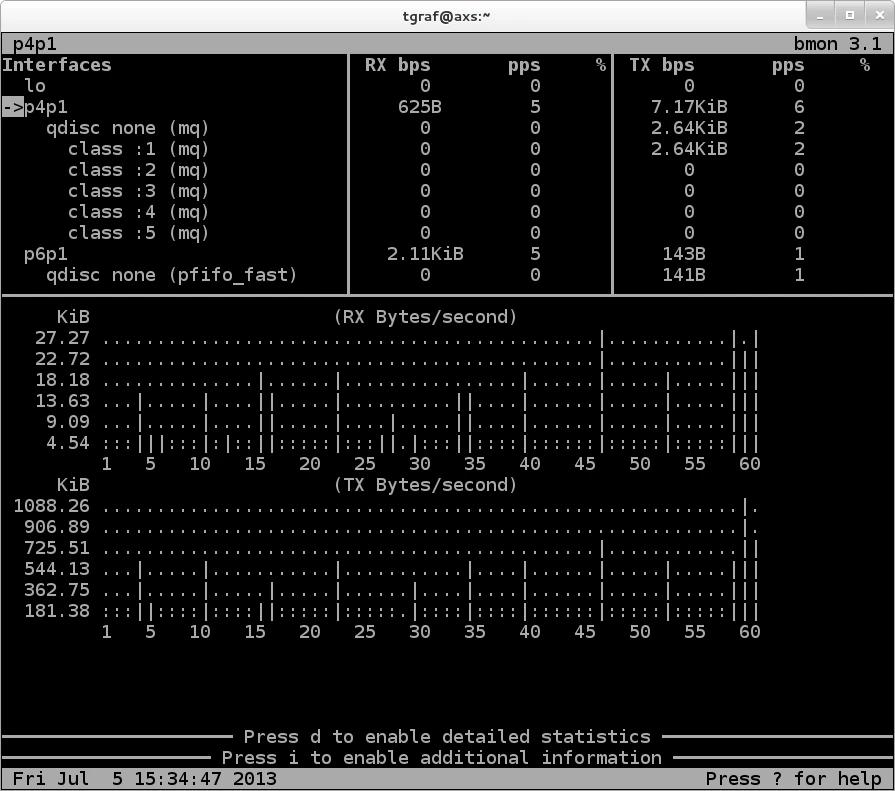Select the class :4 (mq) row
895x791 pixels.
tap(138, 212)
